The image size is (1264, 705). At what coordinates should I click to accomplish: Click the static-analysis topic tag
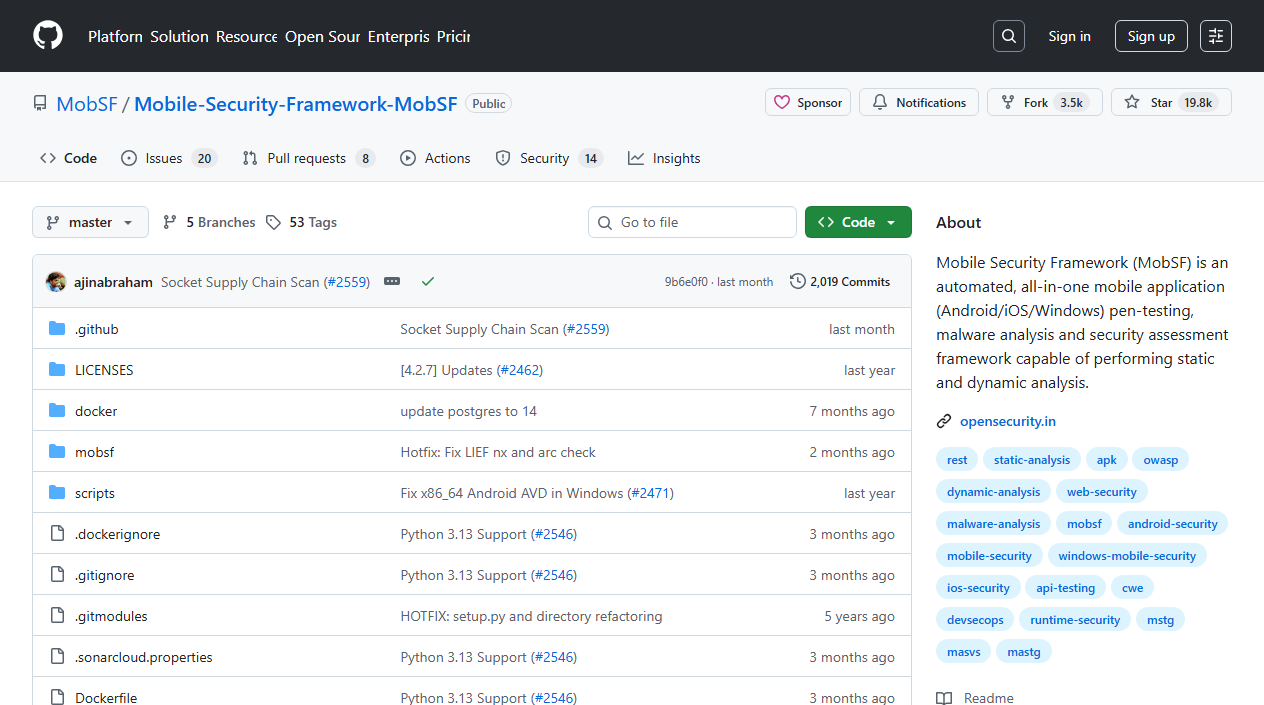tap(1032, 460)
